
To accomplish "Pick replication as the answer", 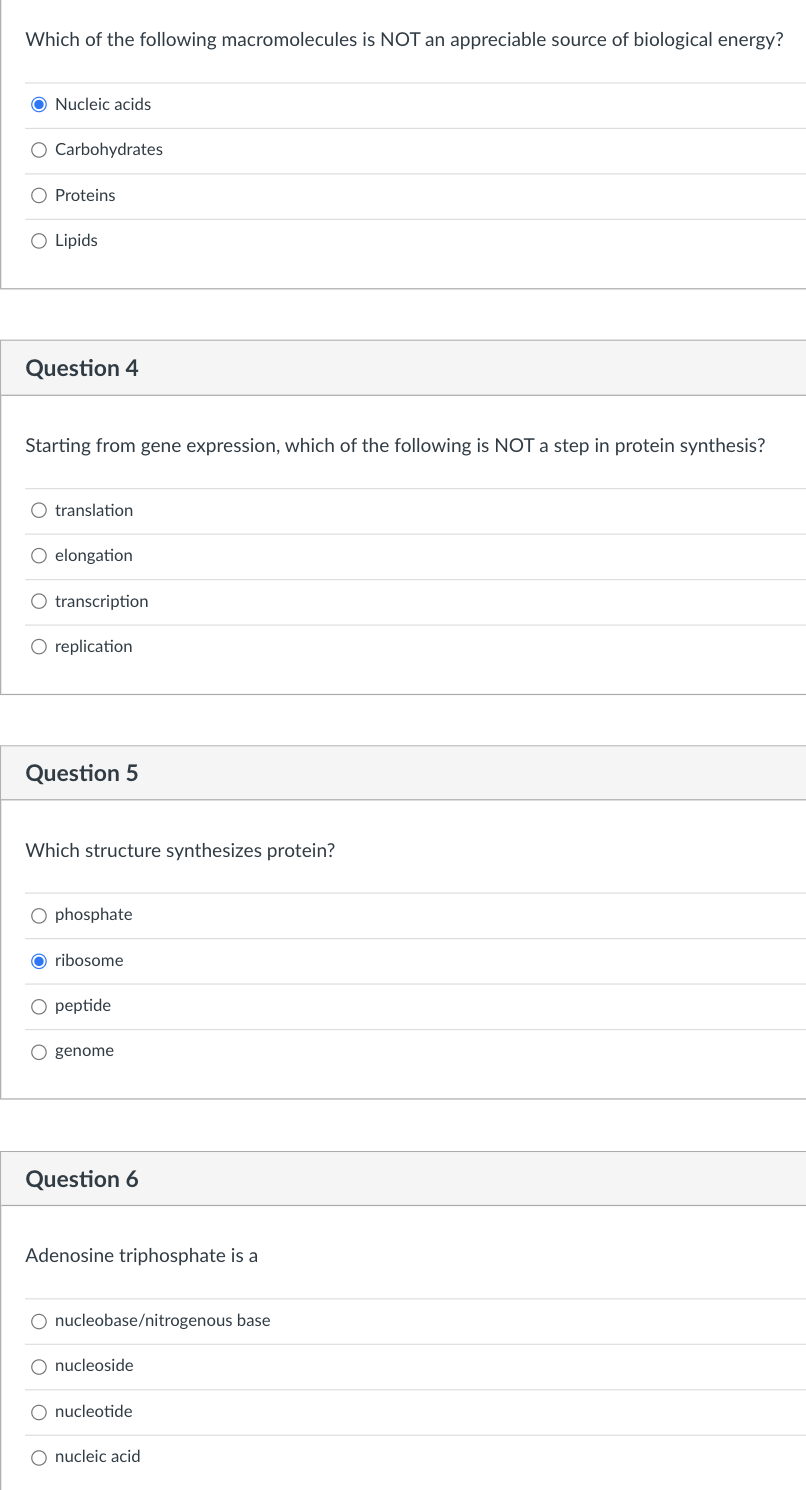I will (39, 647).
